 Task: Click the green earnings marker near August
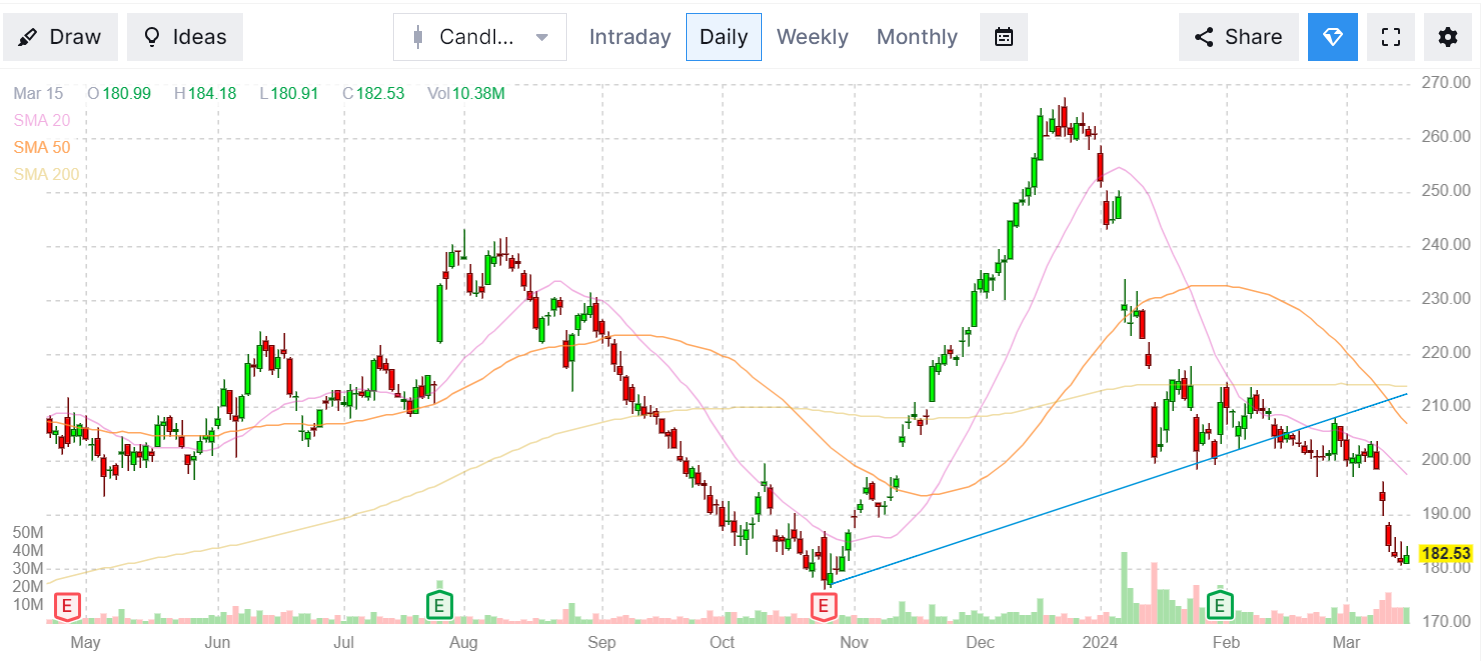[439, 605]
